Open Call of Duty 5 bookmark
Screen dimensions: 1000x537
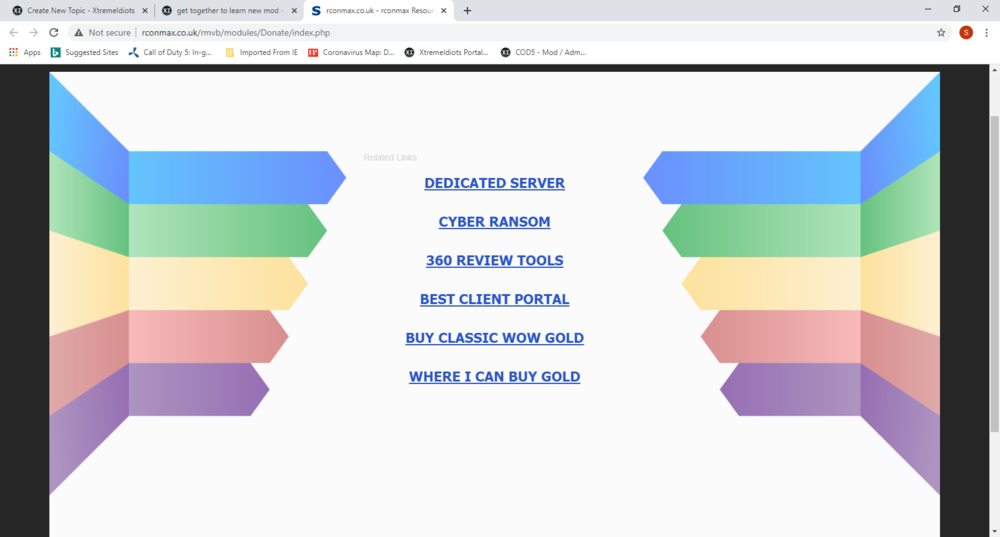point(172,52)
